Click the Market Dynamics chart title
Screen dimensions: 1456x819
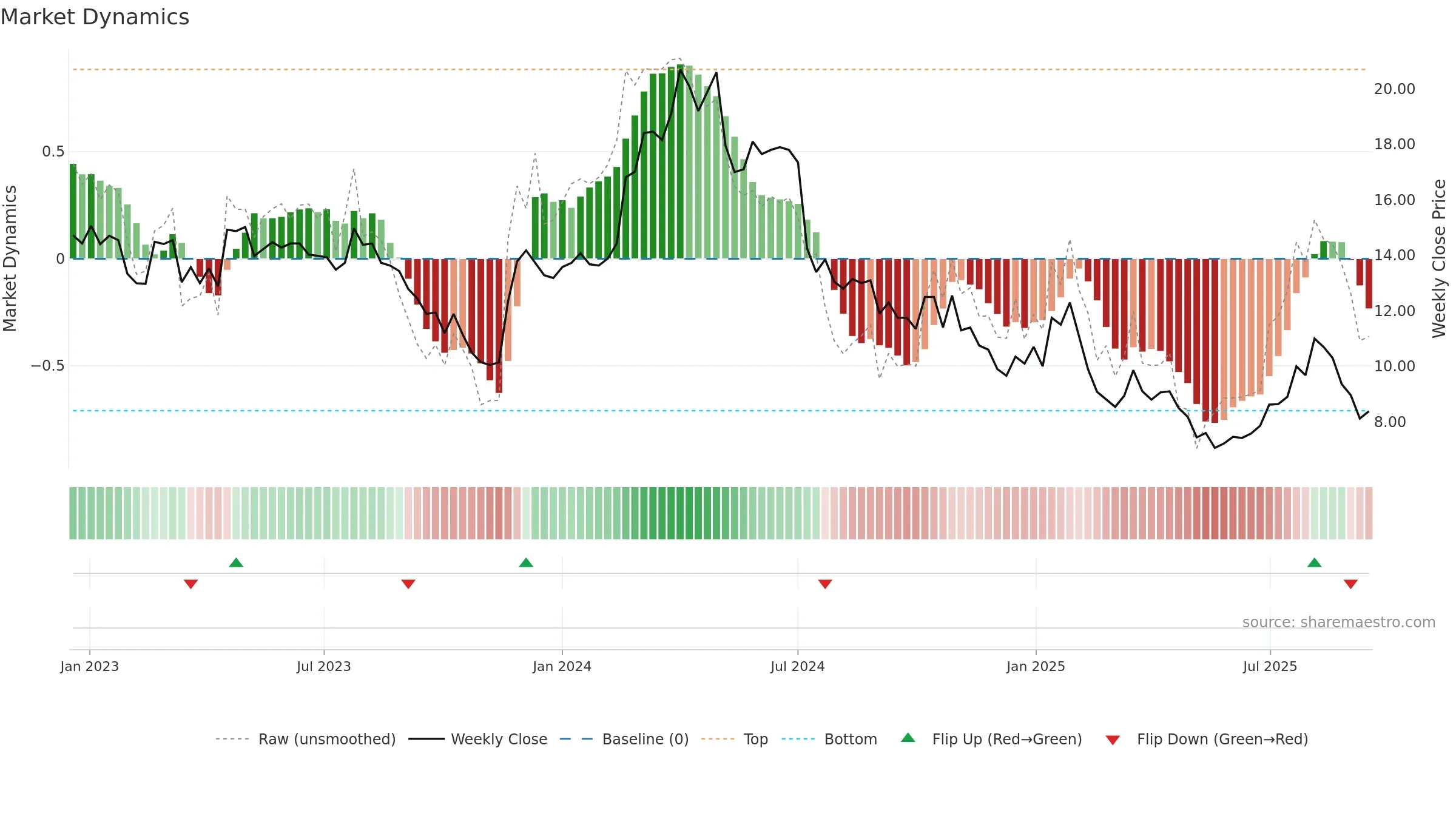point(95,17)
